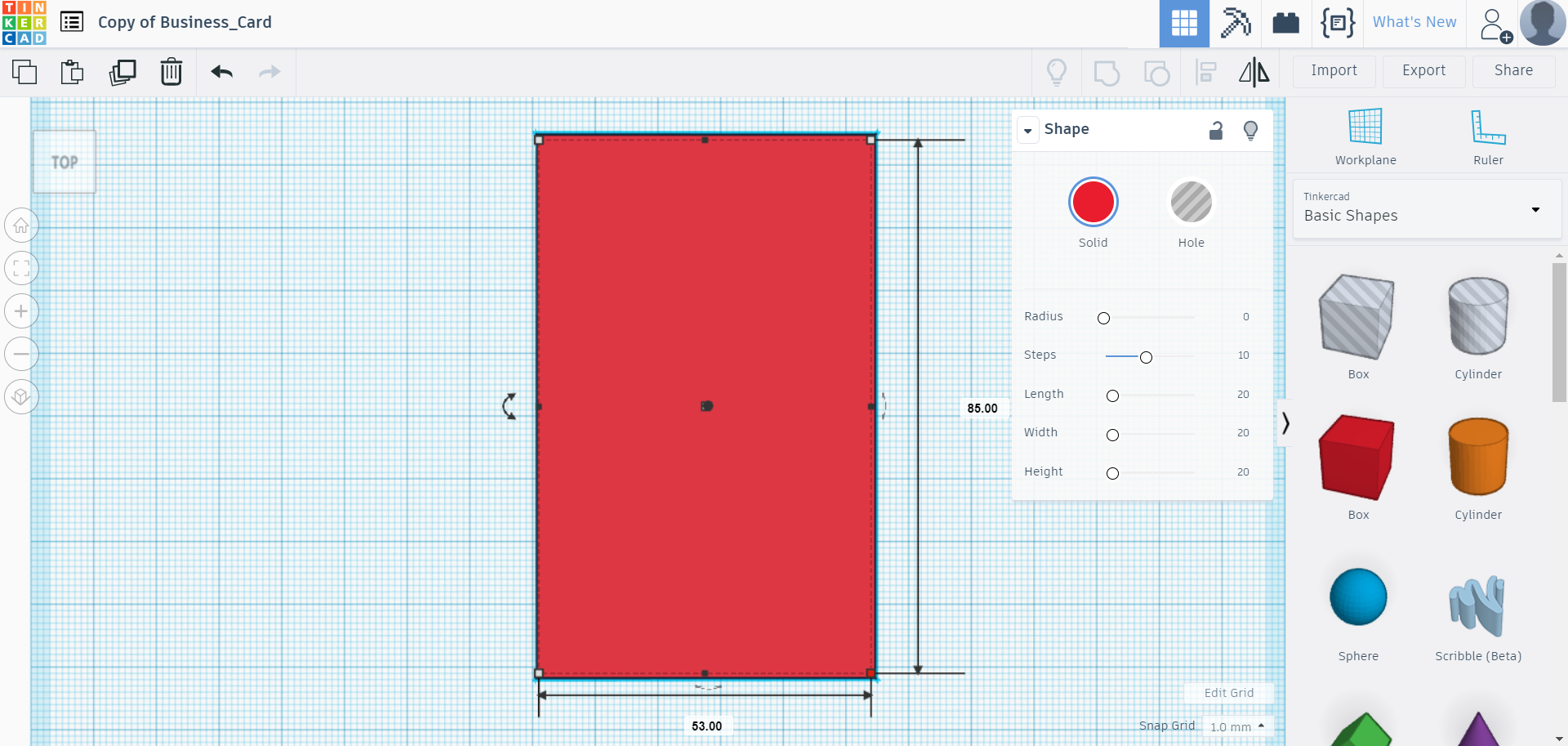Click the Width slider handle
The width and height of the screenshot is (1568, 746).
click(x=1112, y=435)
